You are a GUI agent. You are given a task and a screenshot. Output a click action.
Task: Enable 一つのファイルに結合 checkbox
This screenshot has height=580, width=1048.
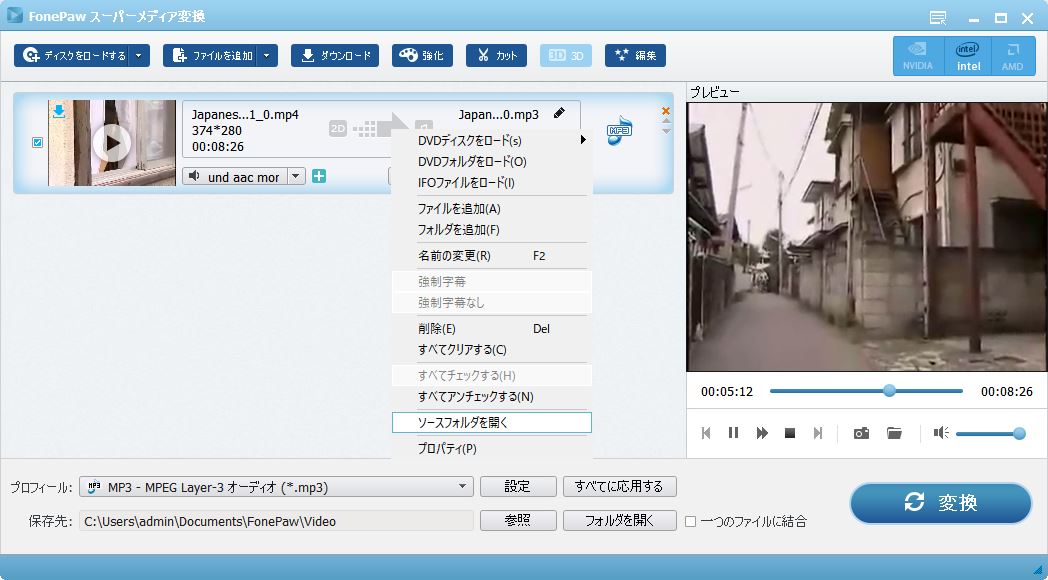coord(691,521)
